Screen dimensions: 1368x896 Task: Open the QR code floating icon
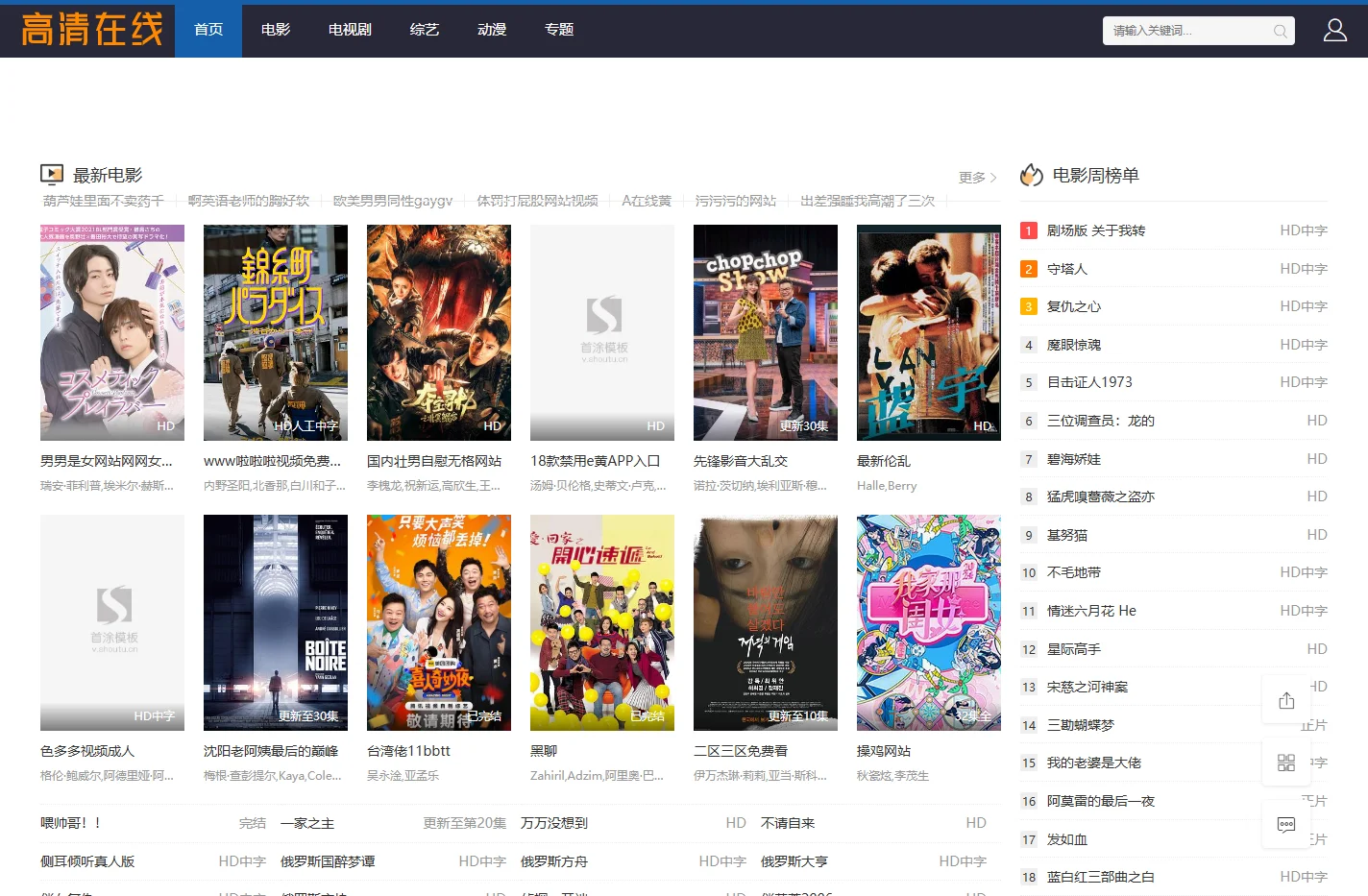[1286, 763]
